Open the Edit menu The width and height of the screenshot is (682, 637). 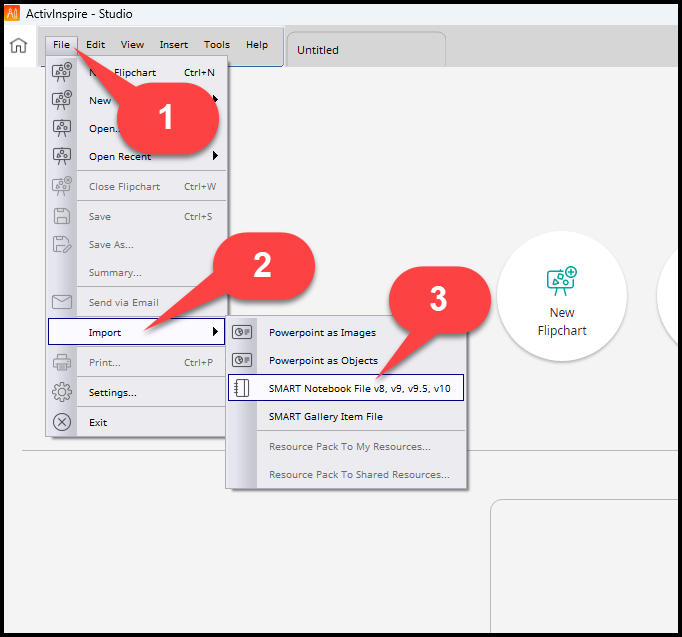coord(95,44)
